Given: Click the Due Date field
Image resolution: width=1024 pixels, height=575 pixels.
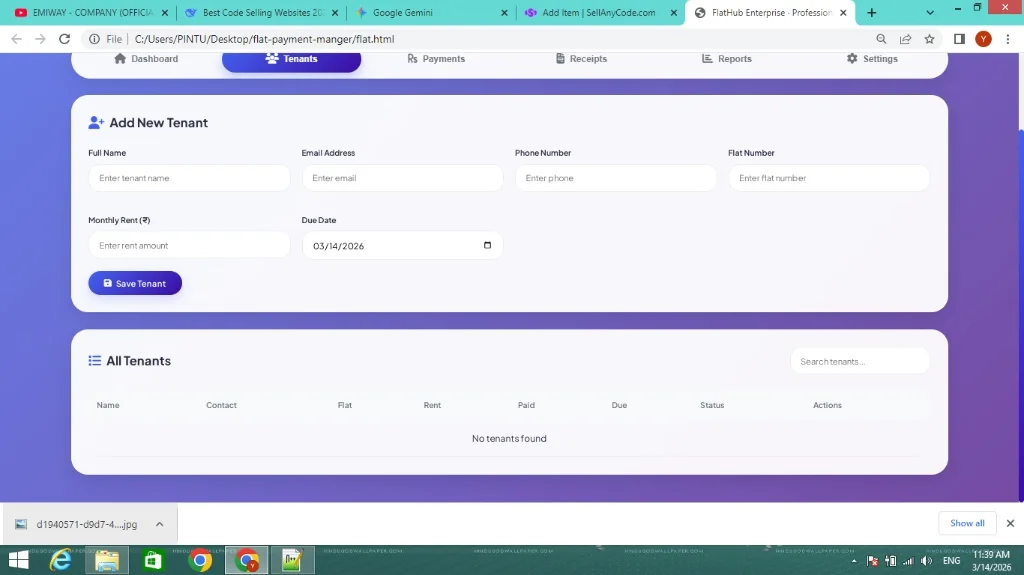Looking at the screenshot, I should coord(402,245).
